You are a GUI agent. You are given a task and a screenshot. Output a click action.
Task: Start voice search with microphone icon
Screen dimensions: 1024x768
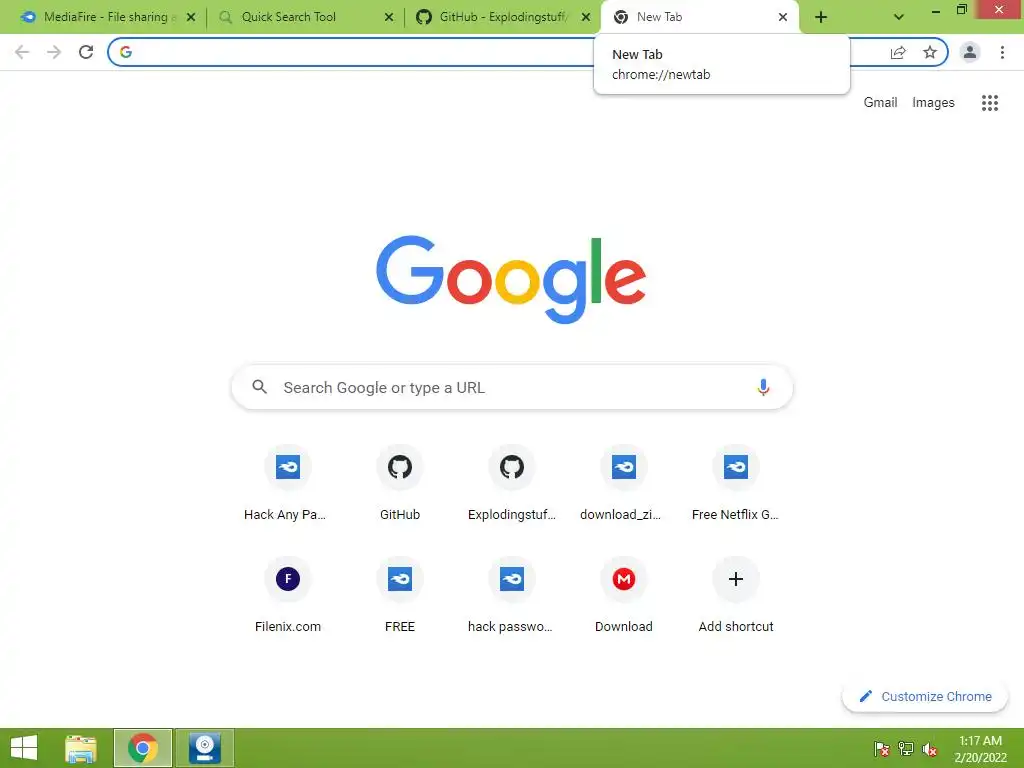[x=763, y=387]
